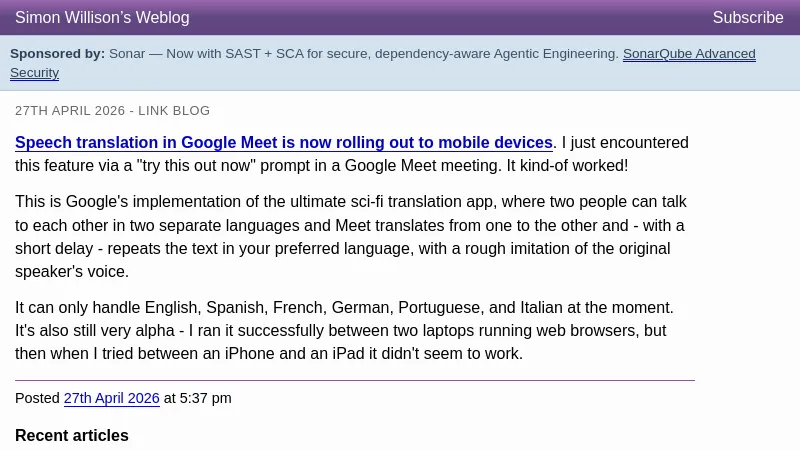Open the Speech translation in Google Meet headline
The height and width of the screenshot is (450, 800).
pyautogui.click(x=284, y=143)
